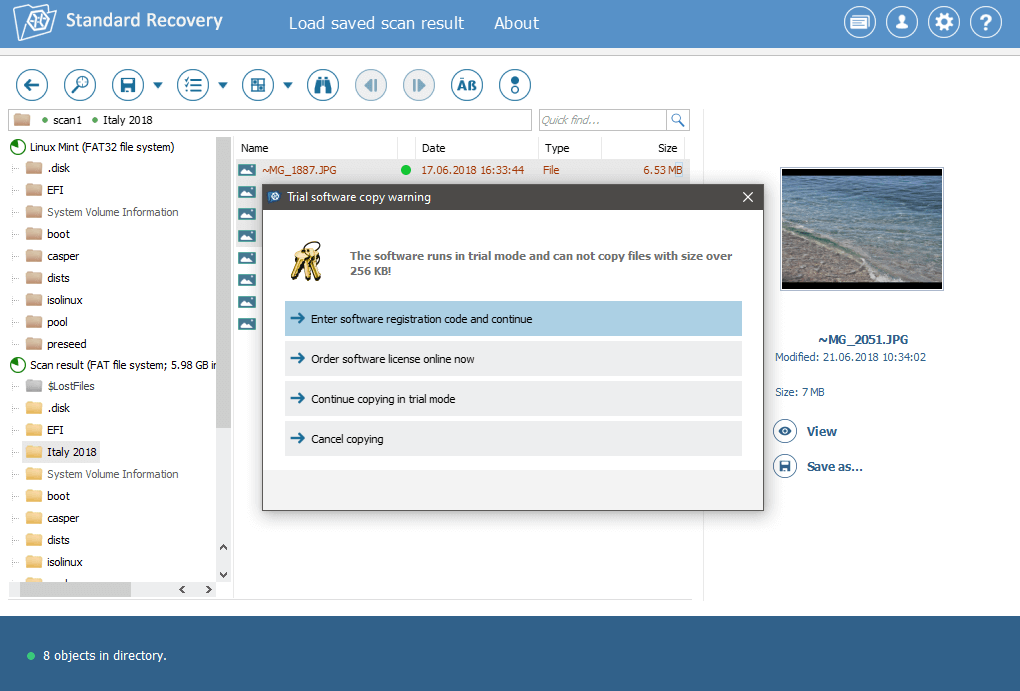Choose Continue copying in trial mode
Viewport: 1020px width, 691px height.
[x=513, y=399]
